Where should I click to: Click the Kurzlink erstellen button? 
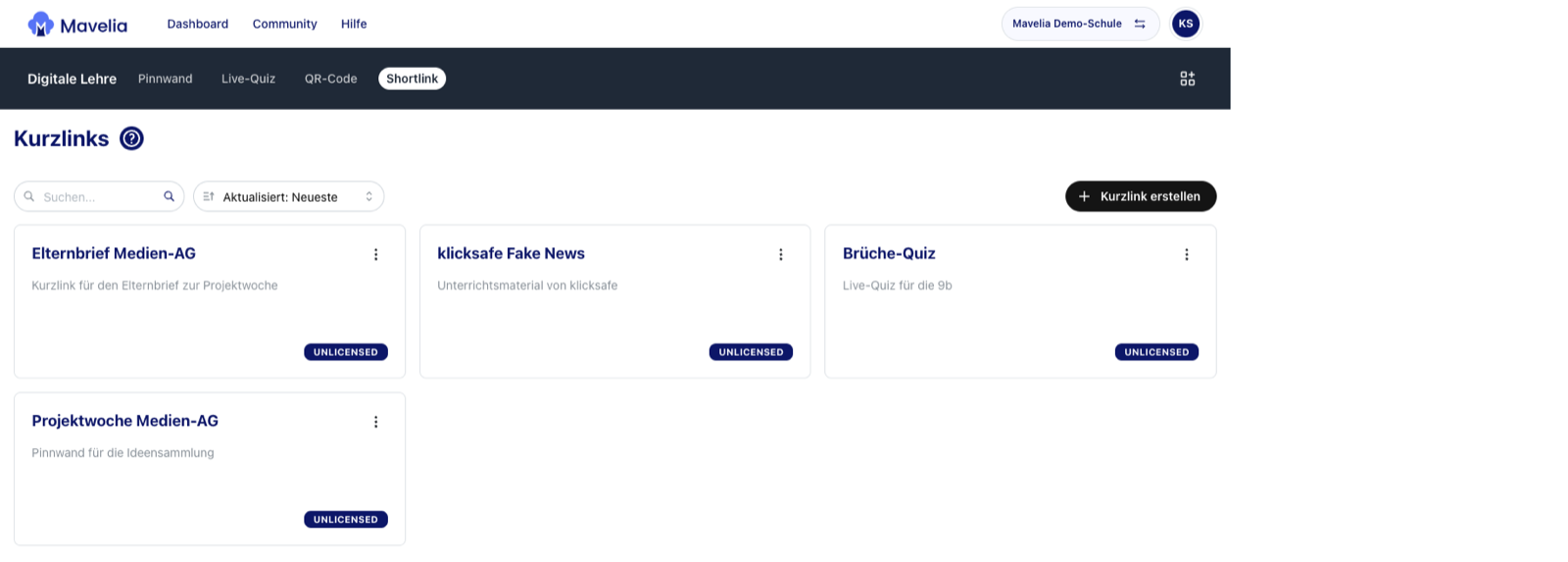tap(1141, 196)
